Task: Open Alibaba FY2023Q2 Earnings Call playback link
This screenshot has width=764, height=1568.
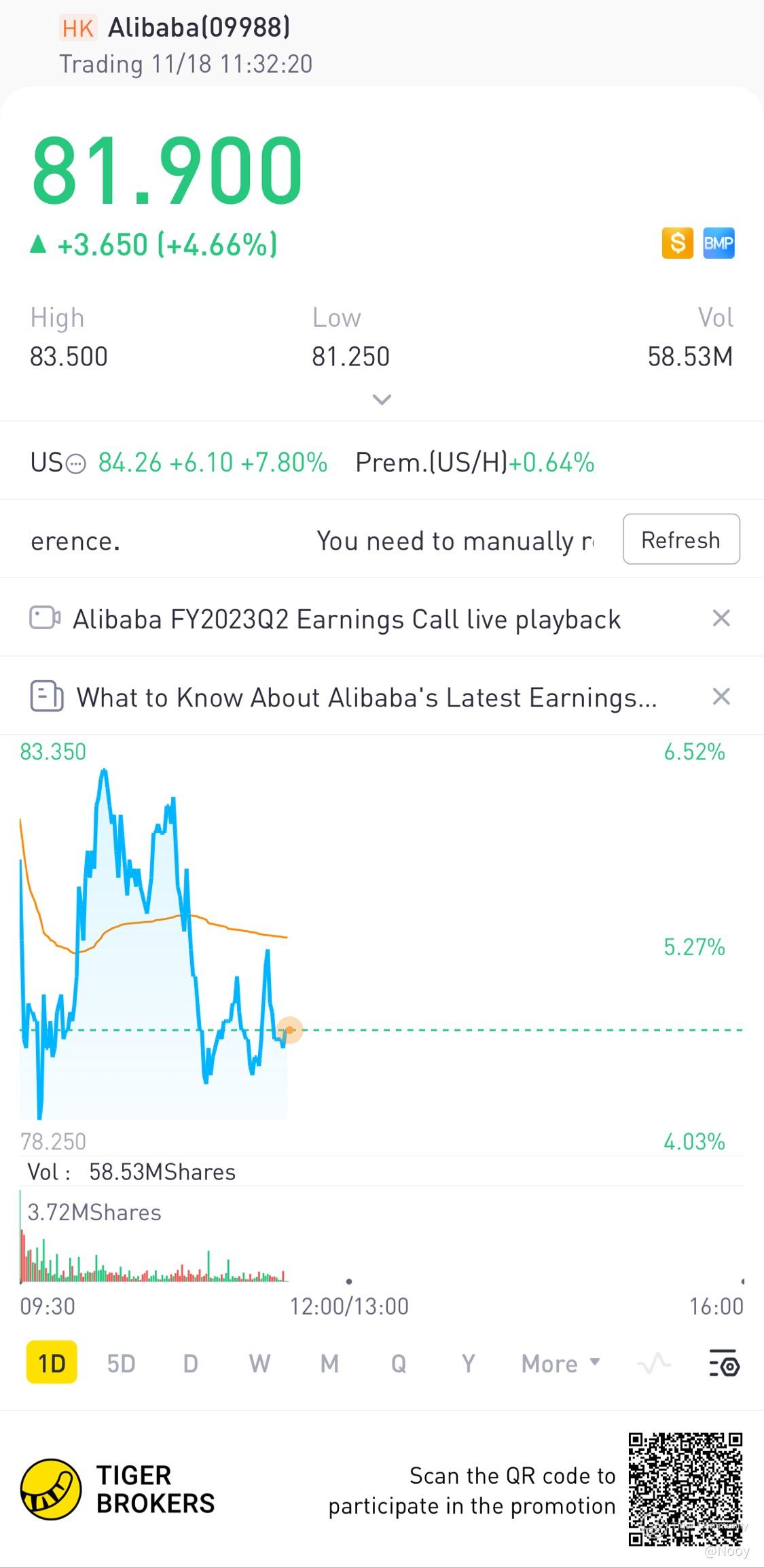Action: pyautogui.click(x=346, y=620)
